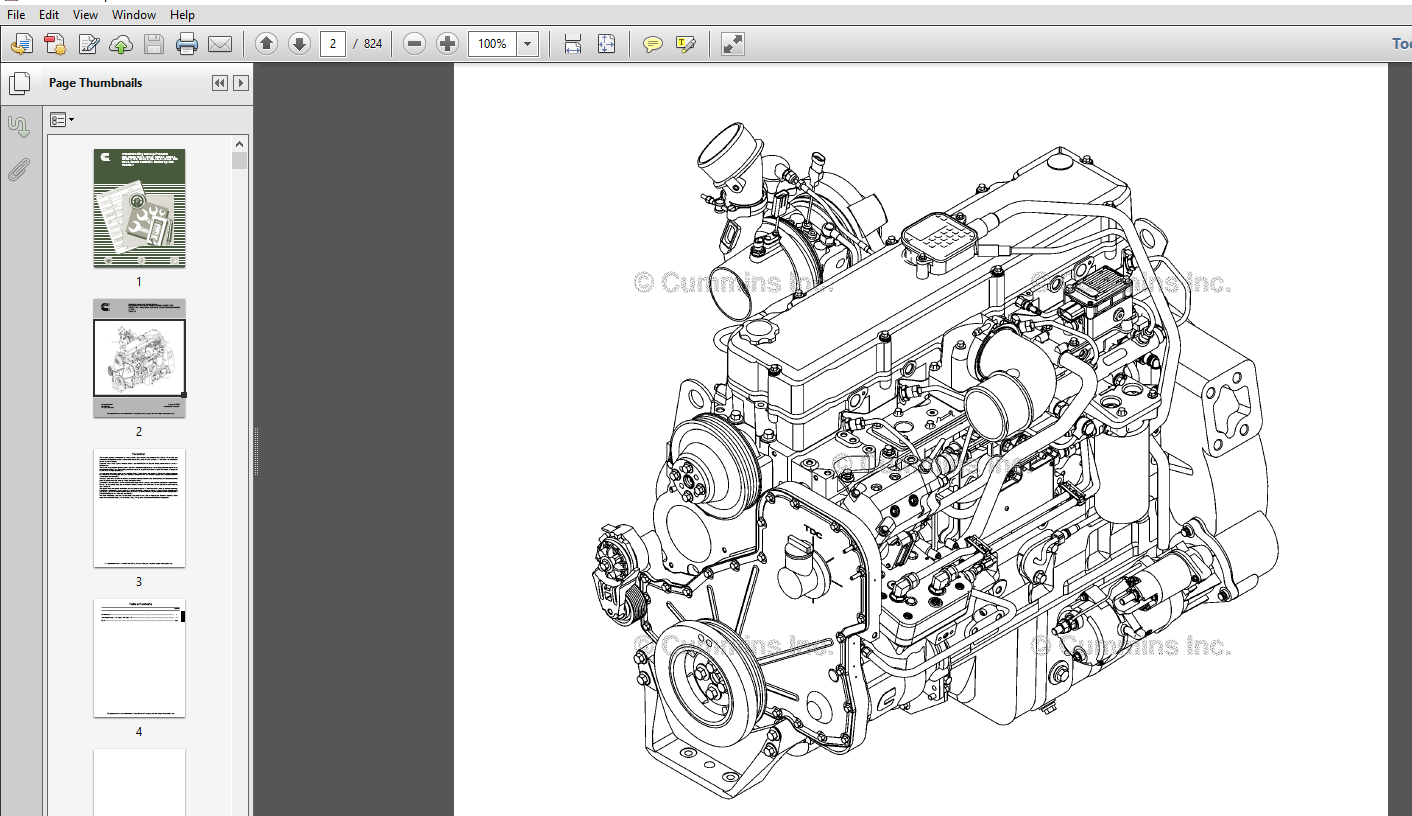The width and height of the screenshot is (1412, 816).
Task: Click the cloud upload icon
Action: coord(121,44)
